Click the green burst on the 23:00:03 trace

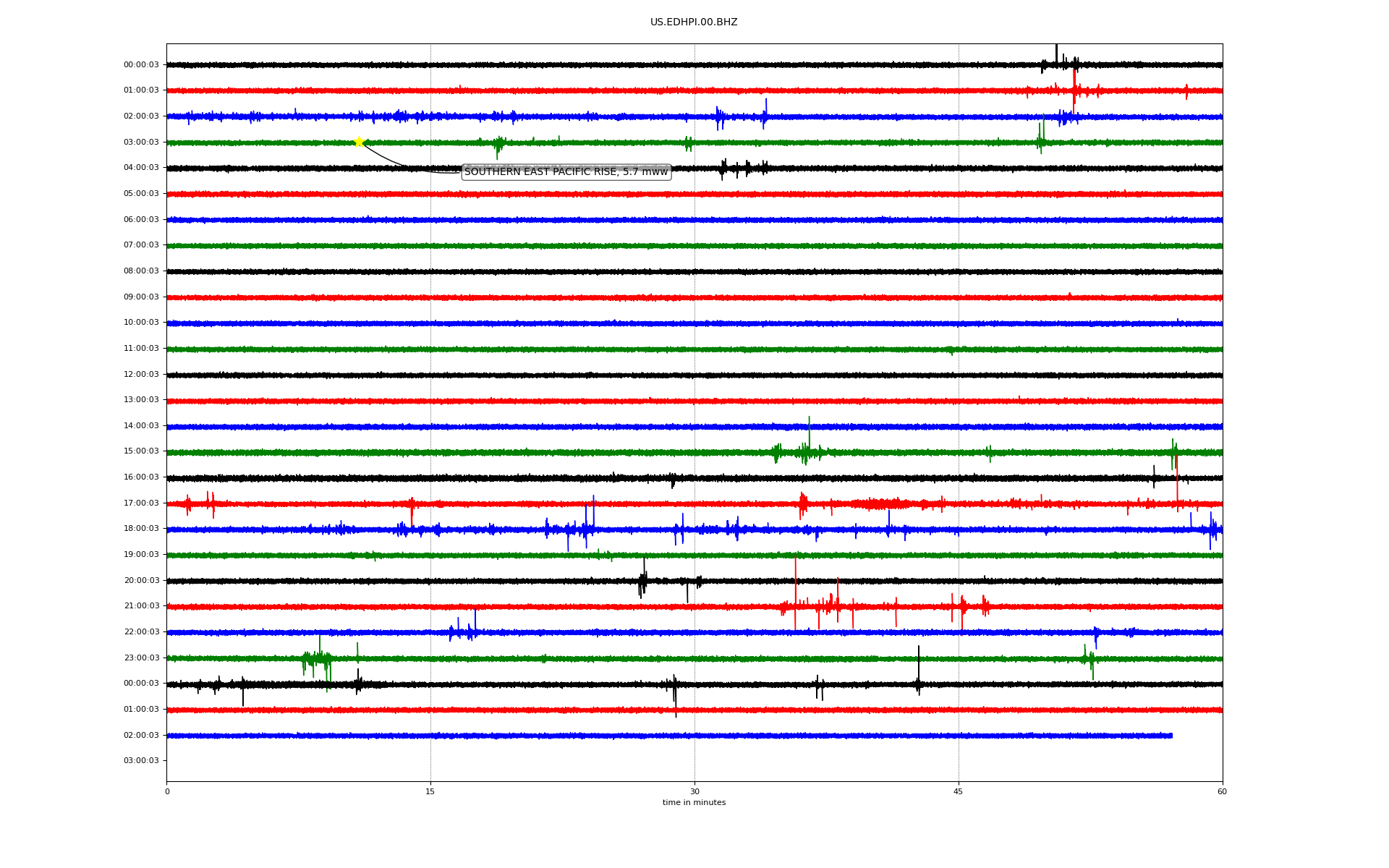click(318, 660)
